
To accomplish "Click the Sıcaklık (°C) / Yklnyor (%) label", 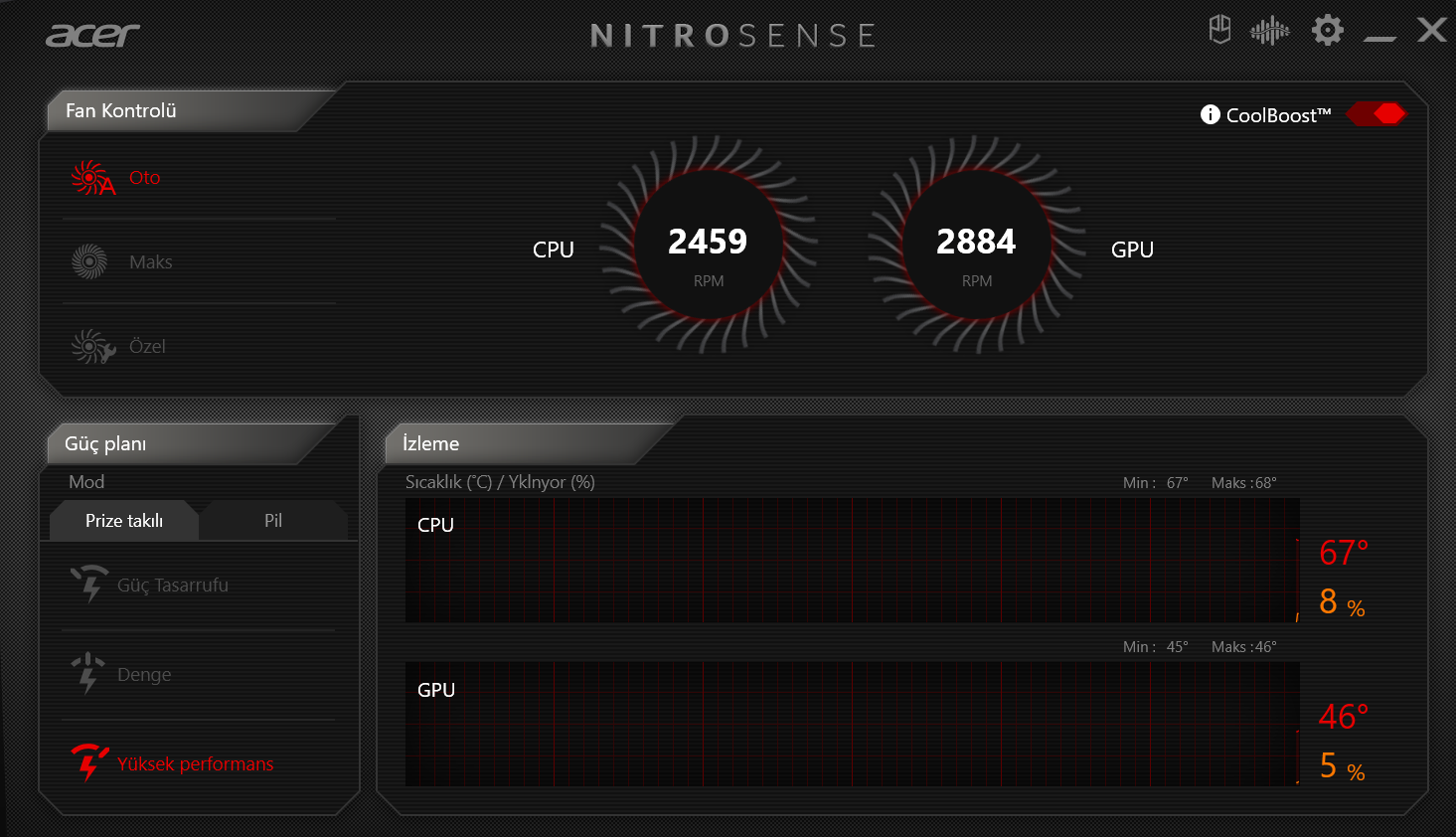I will pos(500,482).
